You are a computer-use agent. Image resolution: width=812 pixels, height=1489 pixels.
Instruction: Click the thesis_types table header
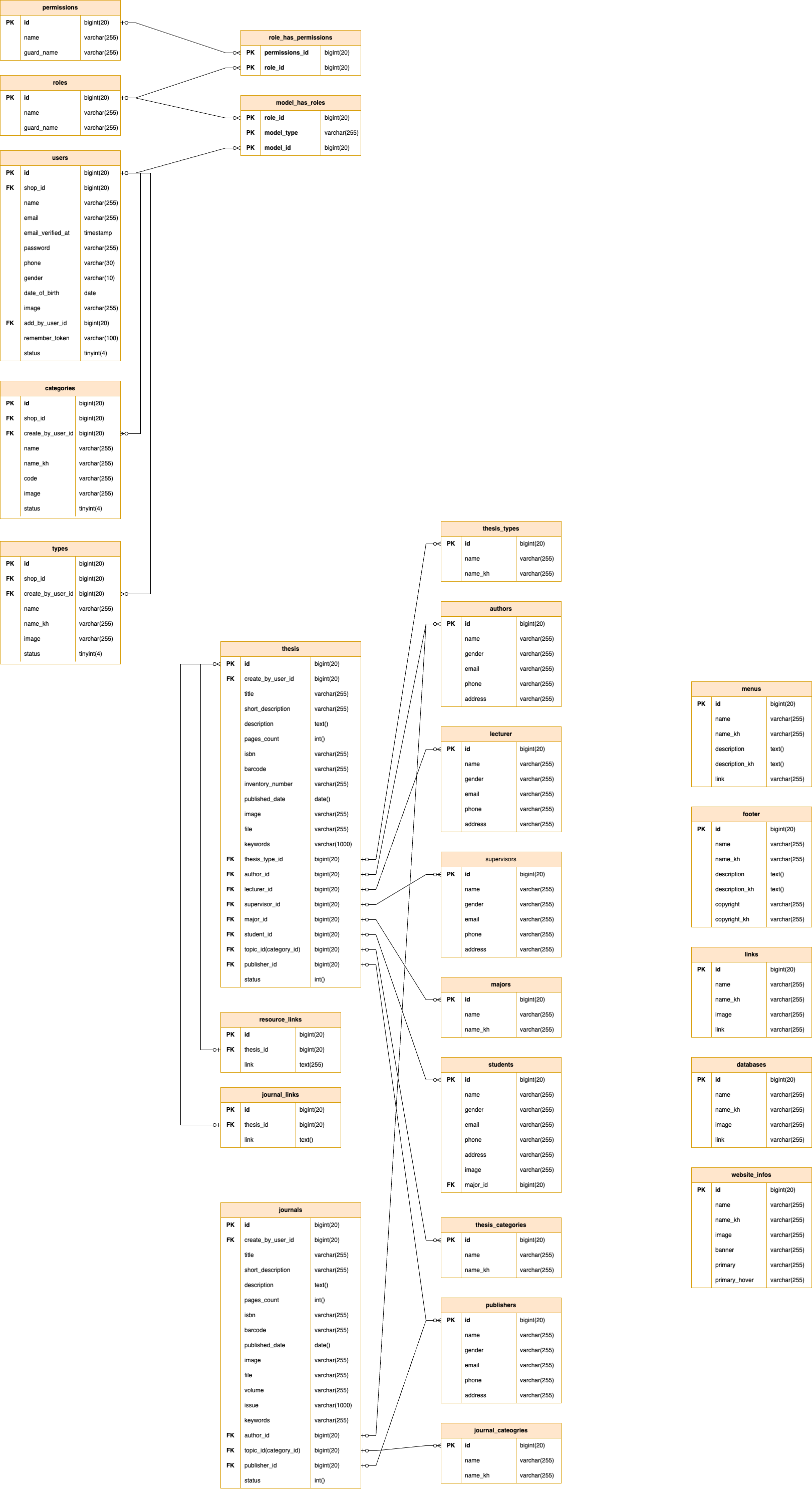(x=500, y=529)
